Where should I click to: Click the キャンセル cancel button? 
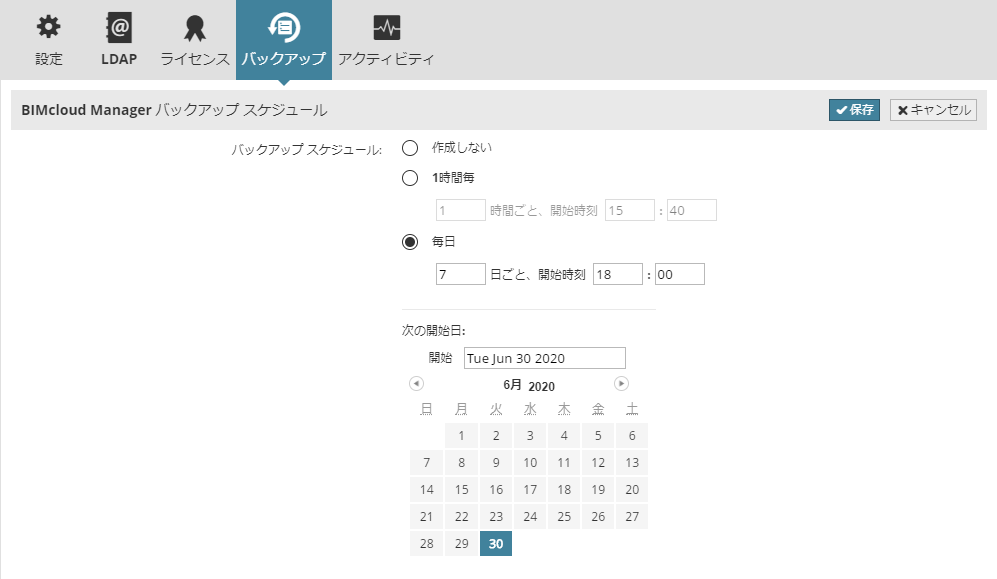(x=933, y=110)
